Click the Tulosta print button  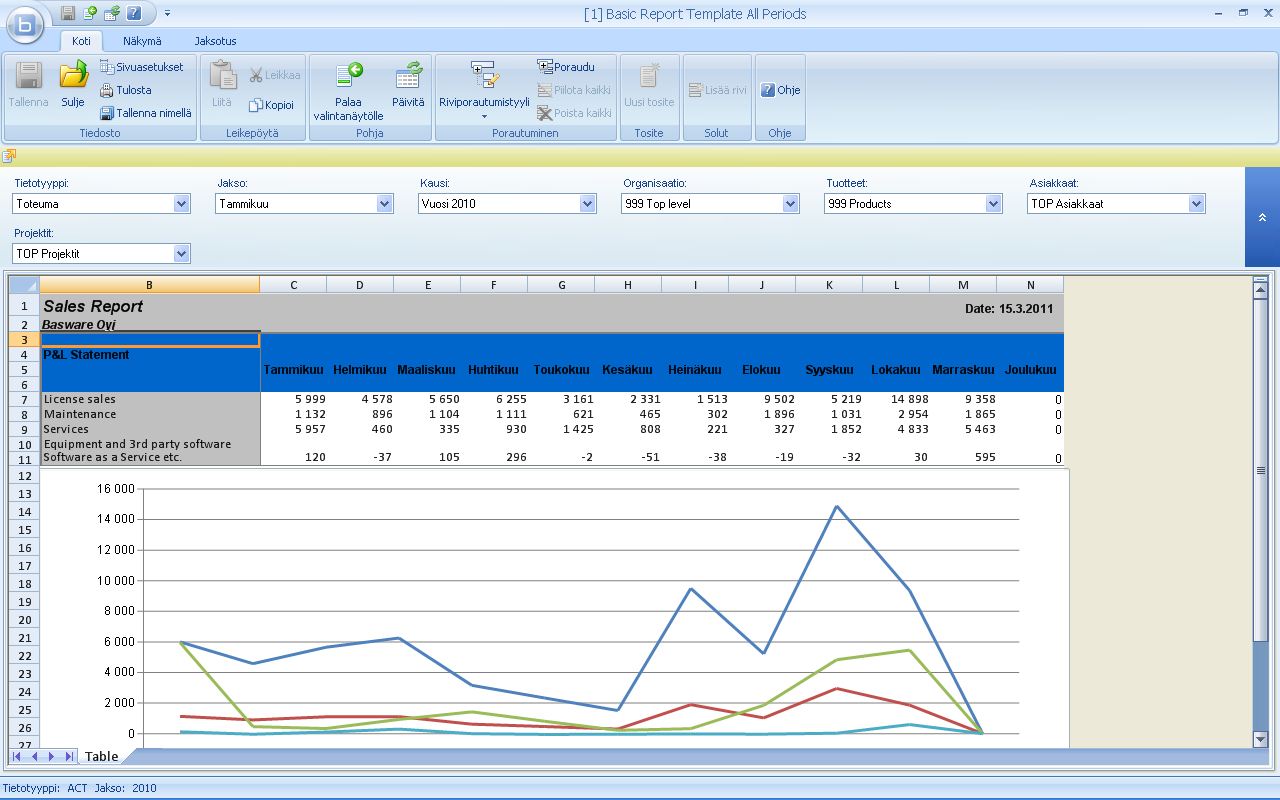tap(126, 90)
